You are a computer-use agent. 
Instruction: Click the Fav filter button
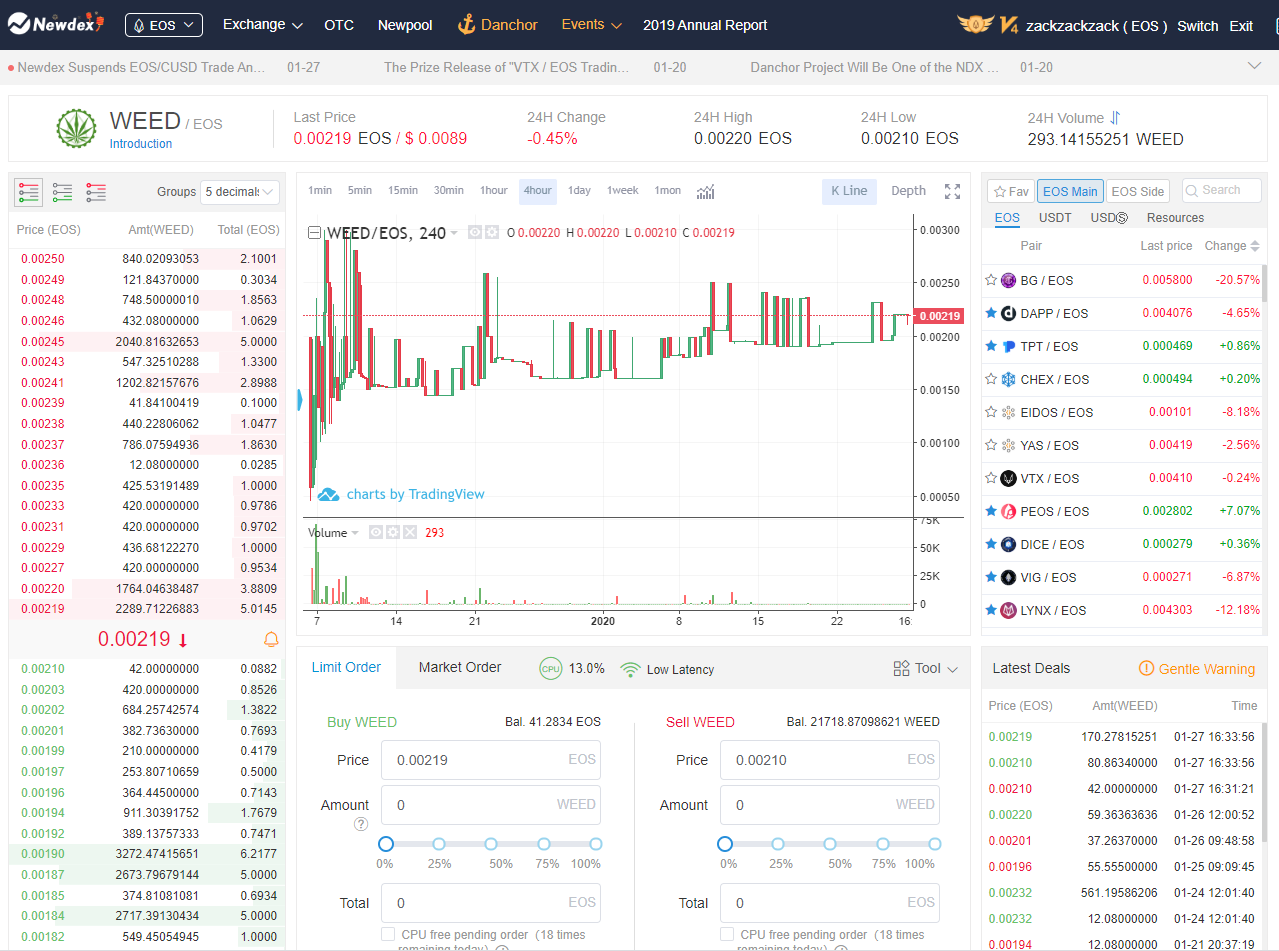click(x=1011, y=191)
